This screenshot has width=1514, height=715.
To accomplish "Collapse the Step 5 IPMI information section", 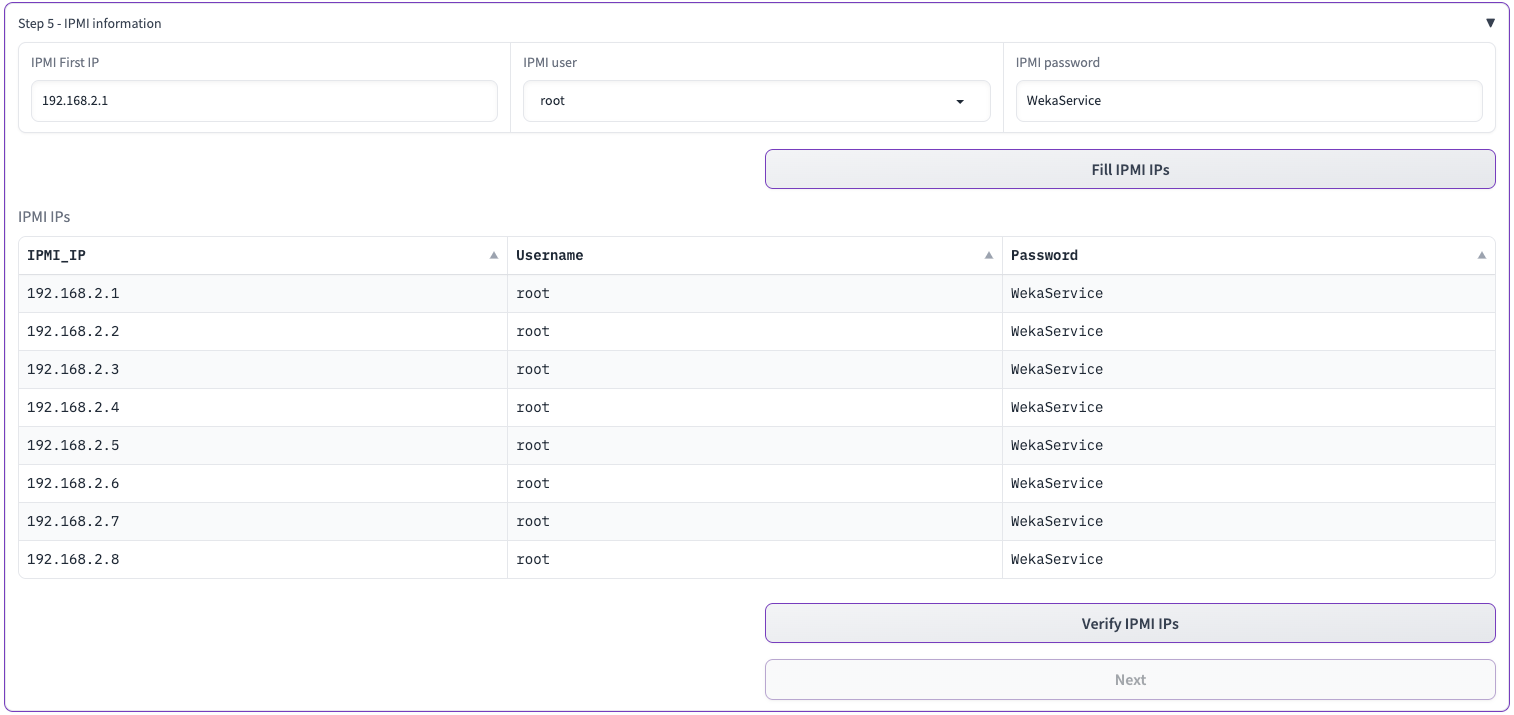I will click(1490, 23).
